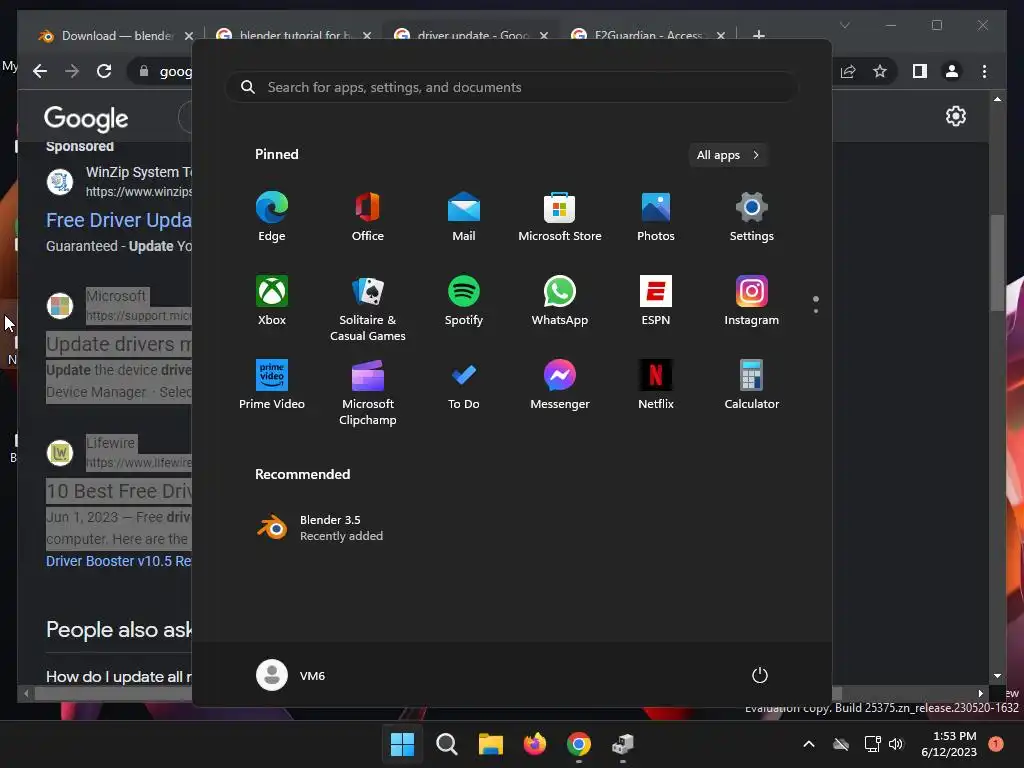
Task: Click Chrome's back navigation arrow
Action: coord(40,71)
